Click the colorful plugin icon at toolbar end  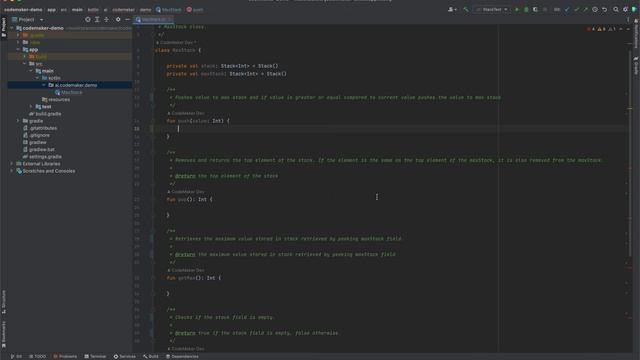(x=634, y=9)
